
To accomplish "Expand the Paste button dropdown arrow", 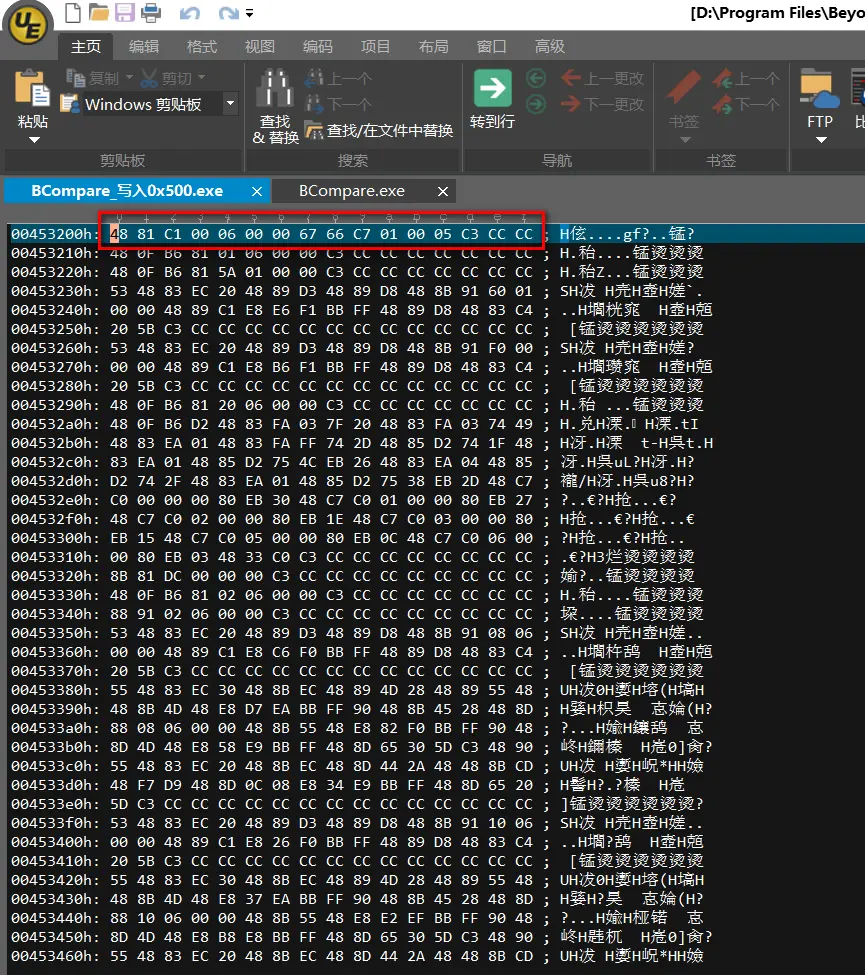I will 33,140.
